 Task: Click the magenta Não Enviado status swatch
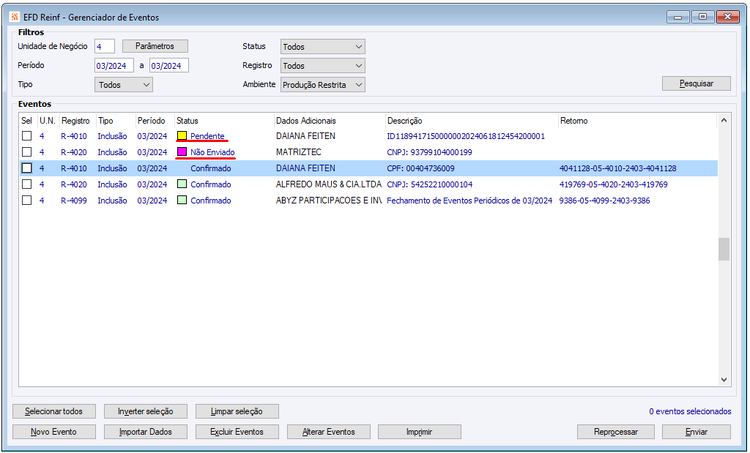182,152
